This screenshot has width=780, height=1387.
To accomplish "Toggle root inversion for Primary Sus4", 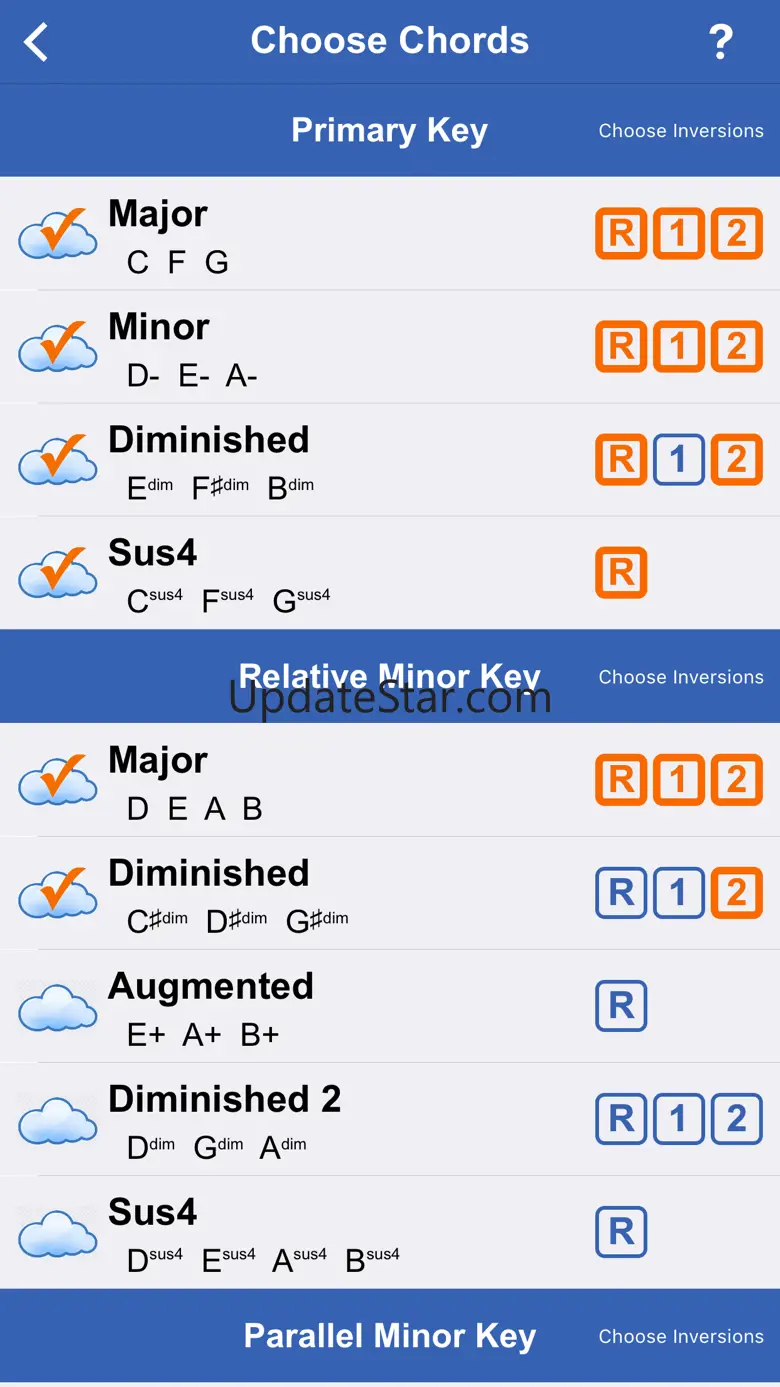I will click(621, 573).
